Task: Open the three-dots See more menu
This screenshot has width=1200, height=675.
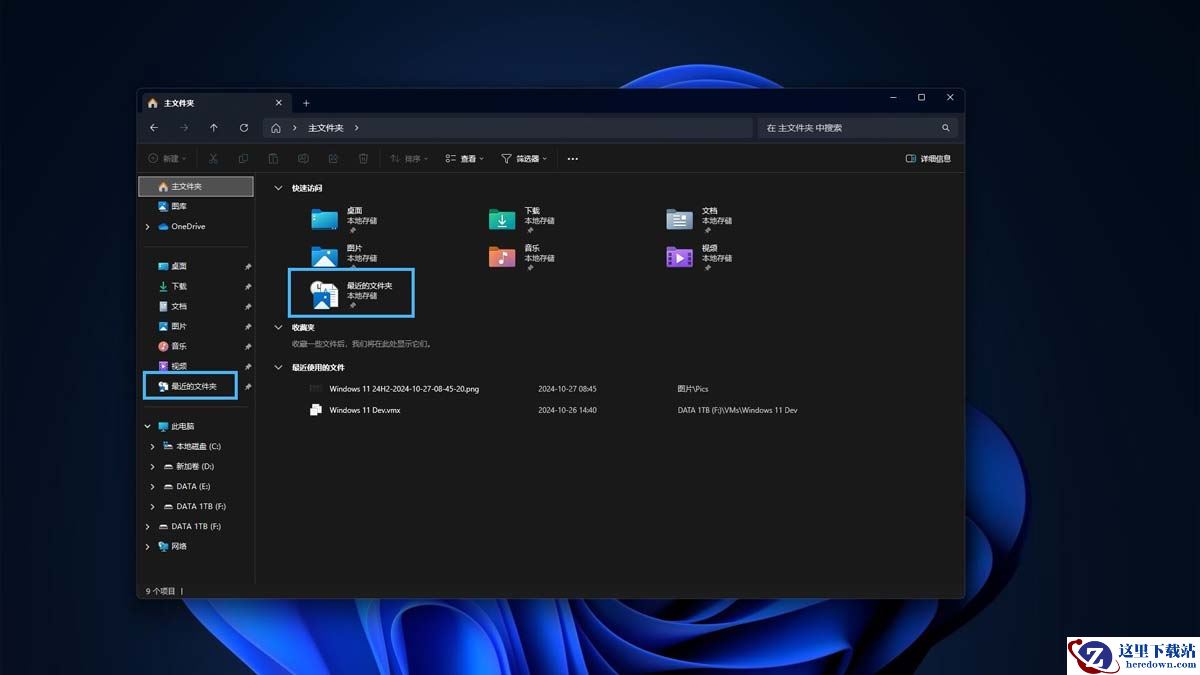Action: (x=573, y=158)
